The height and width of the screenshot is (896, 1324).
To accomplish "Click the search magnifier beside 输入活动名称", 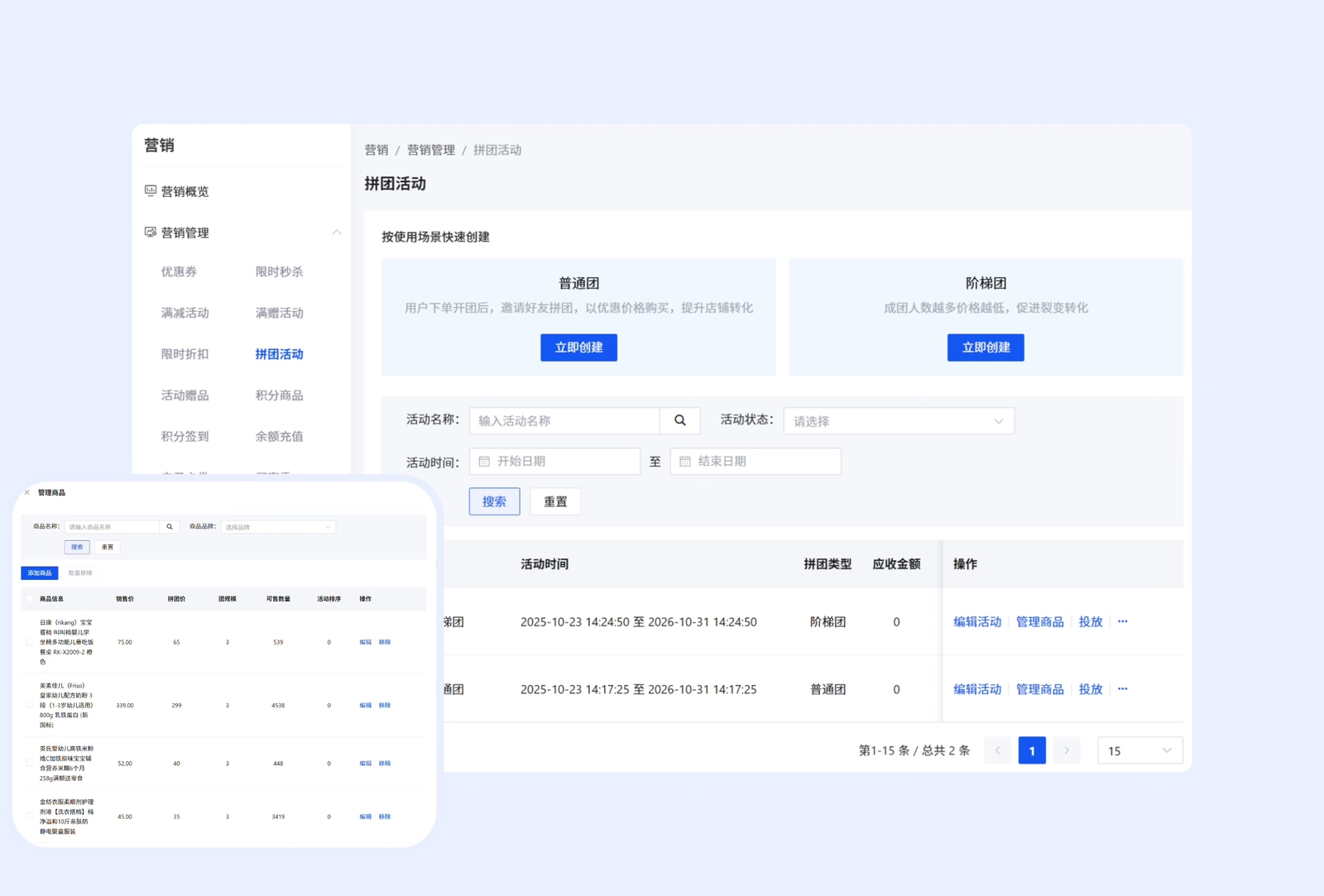I will (x=679, y=420).
